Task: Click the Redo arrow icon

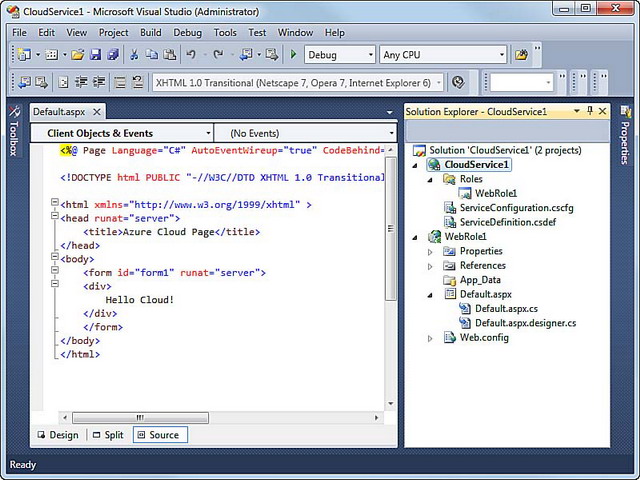Action: [218, 55]
